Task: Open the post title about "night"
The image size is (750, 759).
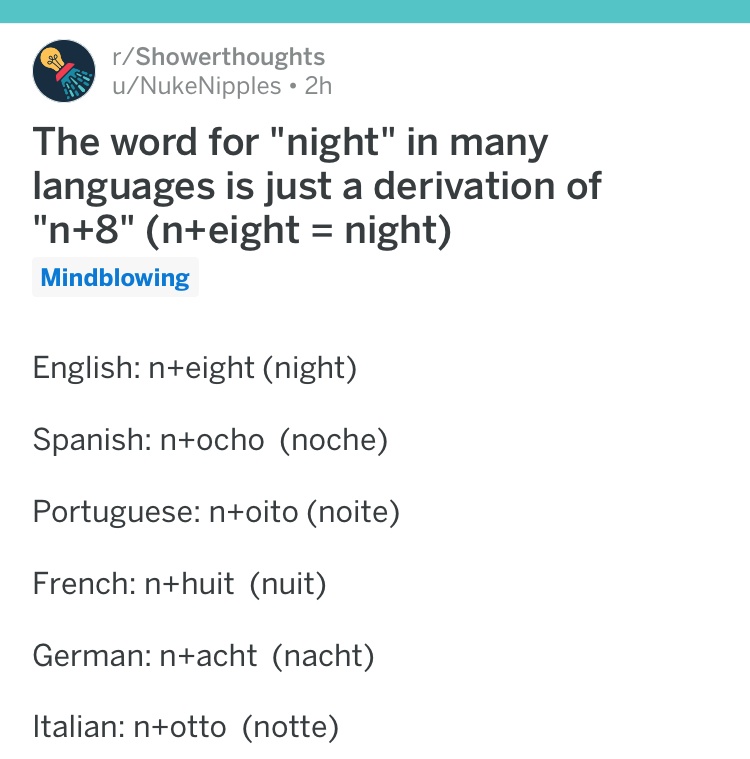Action: click(x=317, y=186)
